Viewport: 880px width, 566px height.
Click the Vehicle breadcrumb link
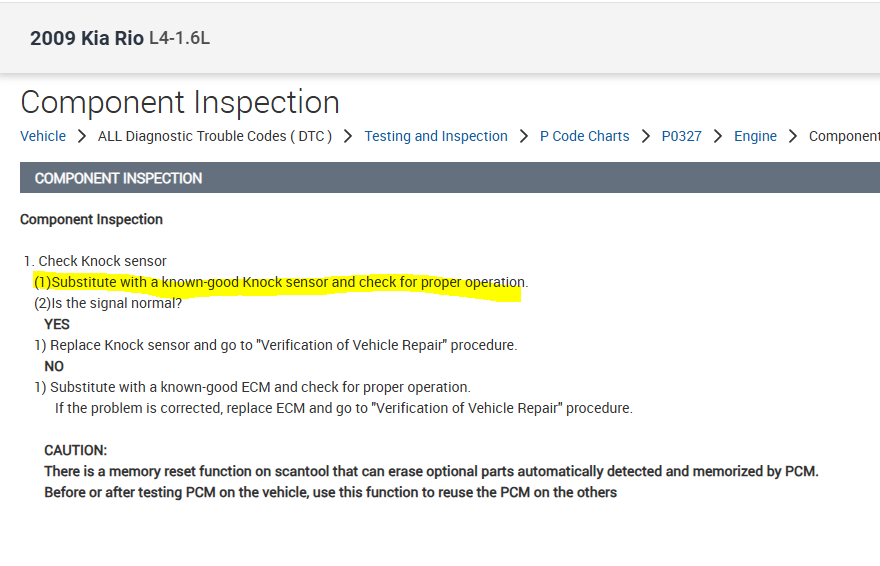pyautogui.click(x=43, y=136)
